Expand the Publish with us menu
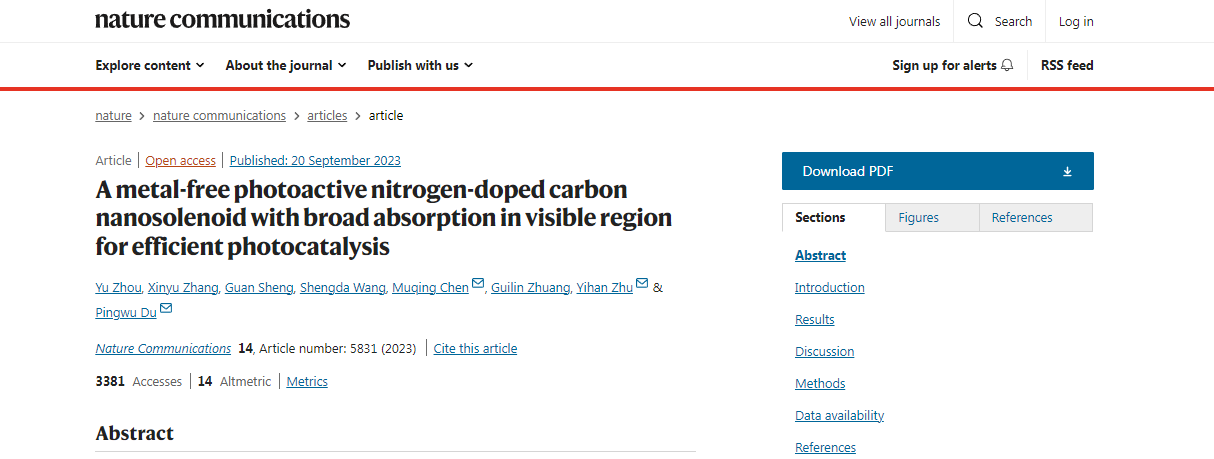Screen dimensions: 1214x459 (x=420, y=65)
